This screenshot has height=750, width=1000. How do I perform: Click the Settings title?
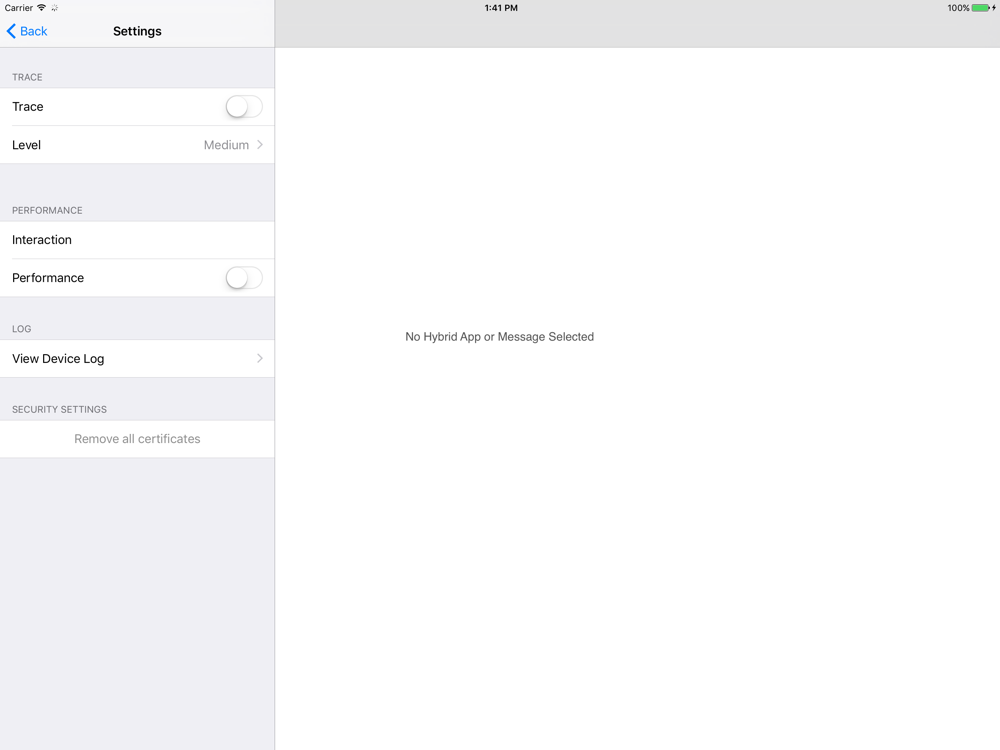(x=137, y=31)
